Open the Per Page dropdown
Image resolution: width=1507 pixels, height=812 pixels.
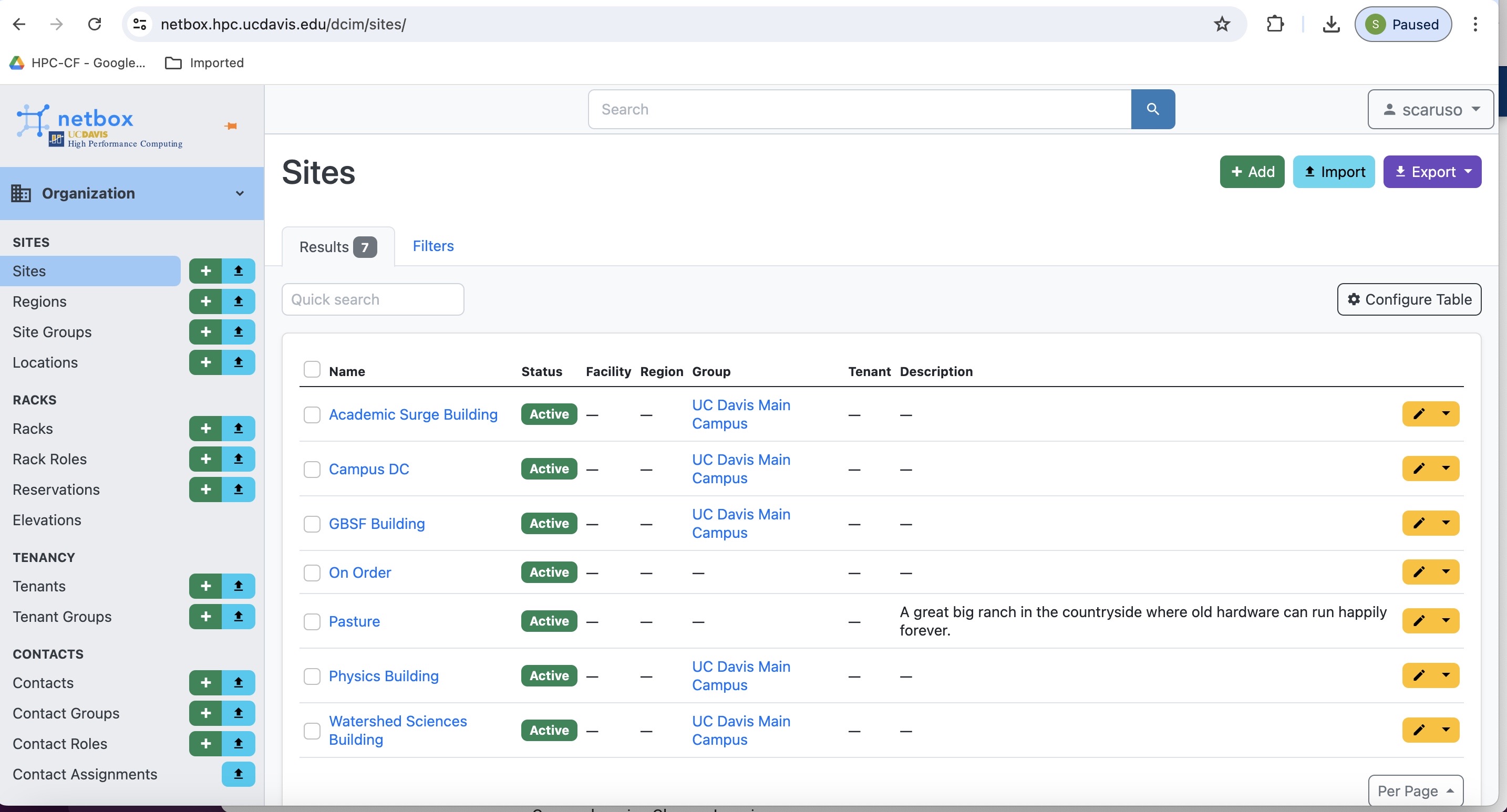pos(1415,791)
